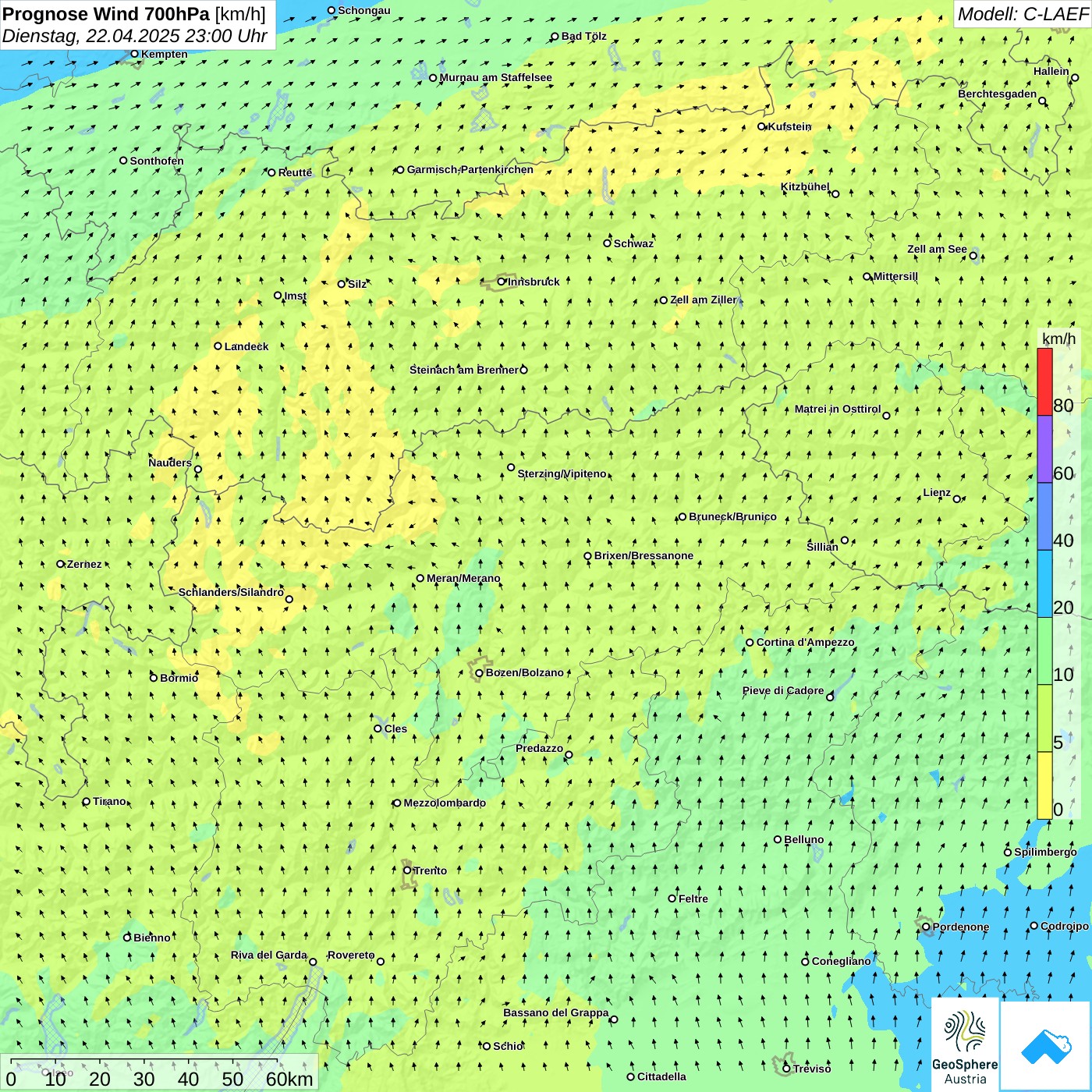The height and width of the screenshot is (1092, 1092).
Task: Click the 'Brixen/Bressanone' label
Action: click(643, 555)
